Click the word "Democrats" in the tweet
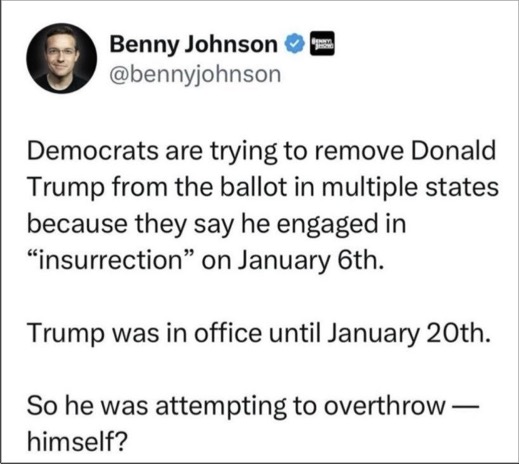 [93, 151]
